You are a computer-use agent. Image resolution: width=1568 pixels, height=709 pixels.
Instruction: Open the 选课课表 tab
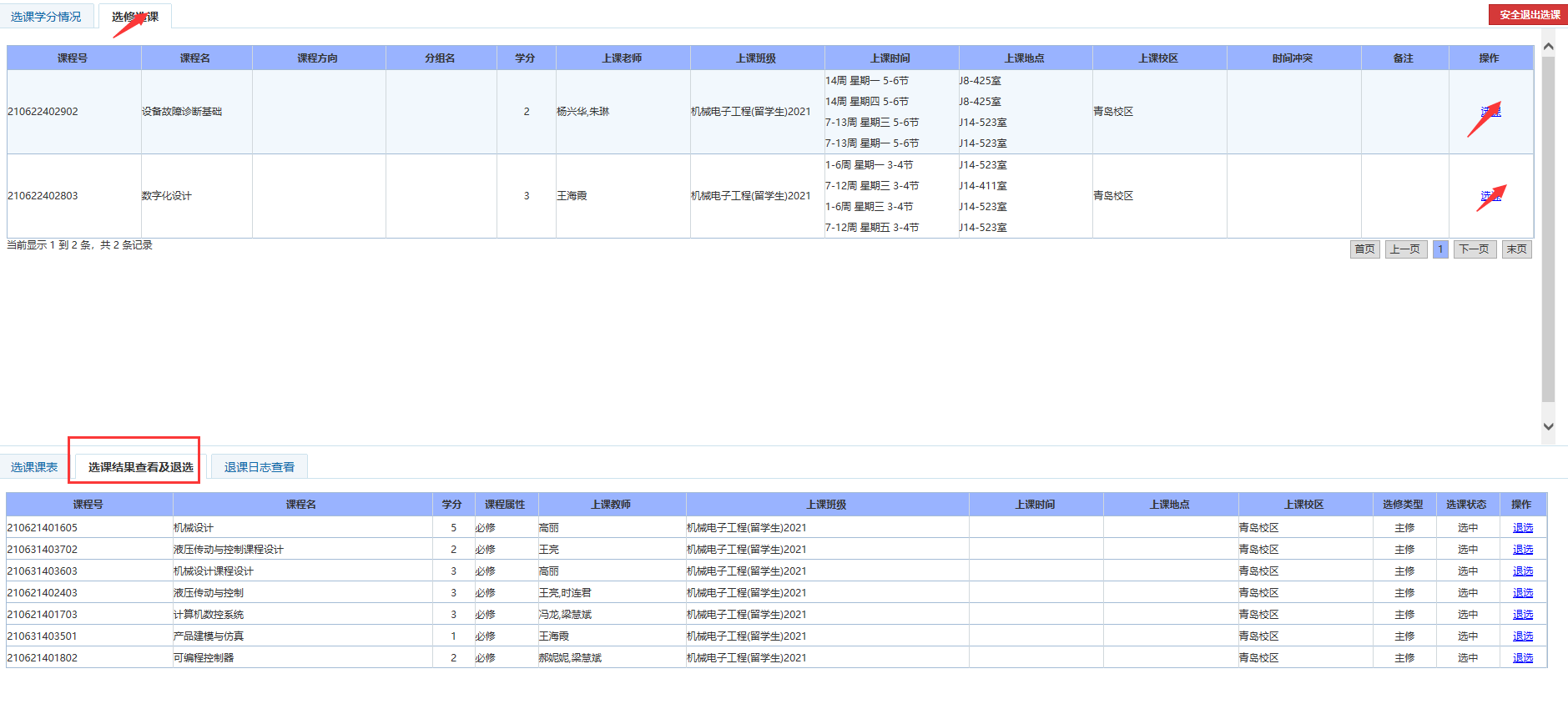click(34, 467)
